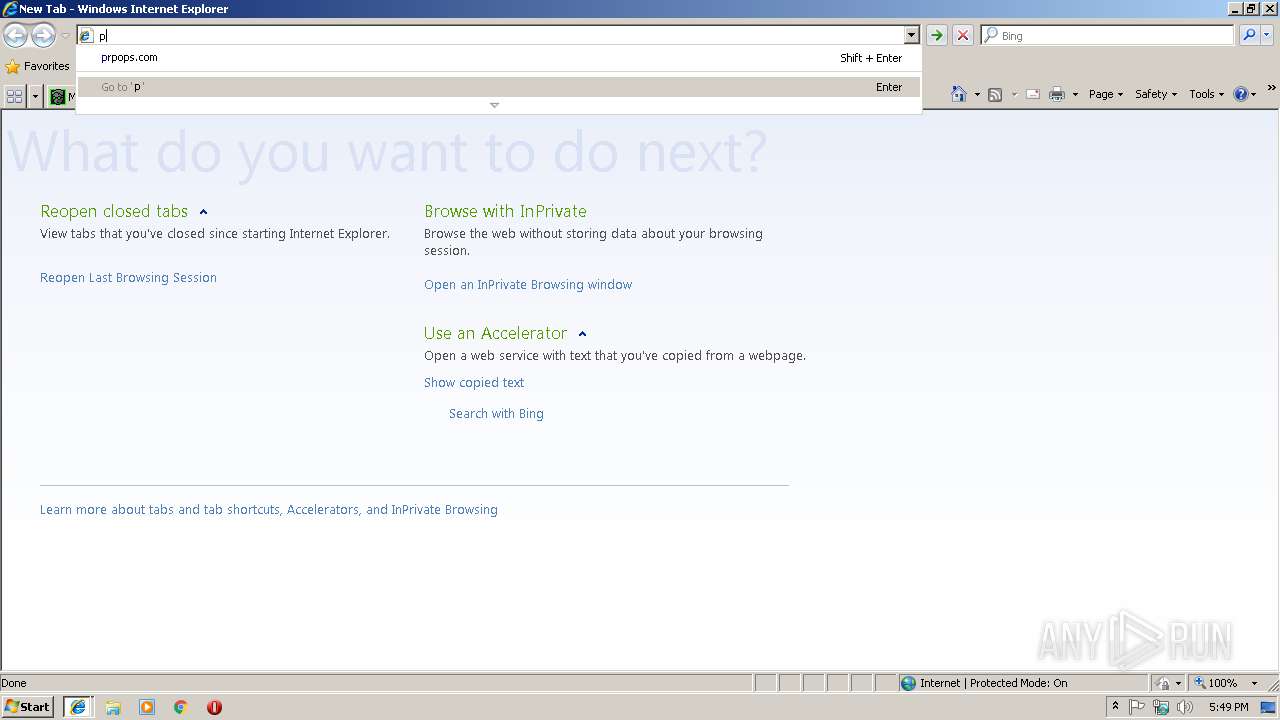
Task: Show hidden tray icons arrow
Action: (1115, 707)
